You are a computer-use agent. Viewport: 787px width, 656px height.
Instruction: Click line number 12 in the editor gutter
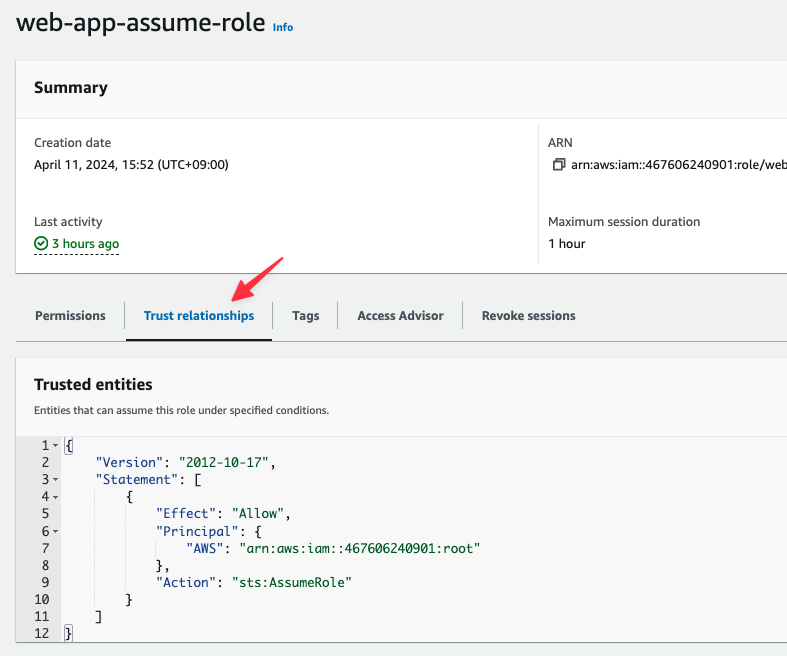(40, 633)
